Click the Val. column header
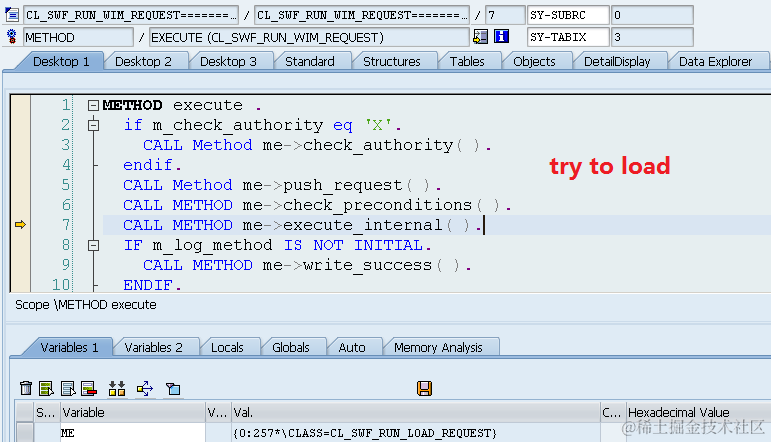771x442 pixels. [415, 412]
